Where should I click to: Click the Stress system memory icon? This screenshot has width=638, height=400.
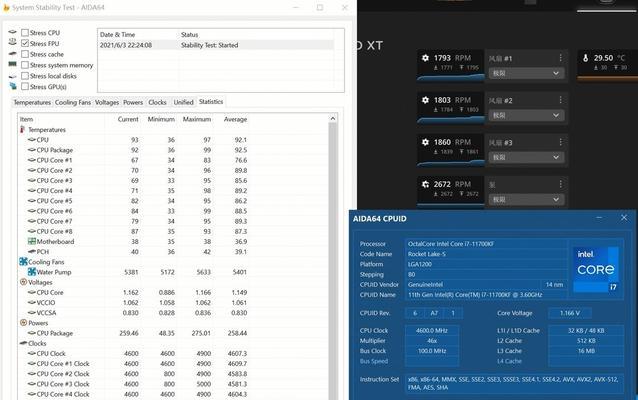(13, 64)
